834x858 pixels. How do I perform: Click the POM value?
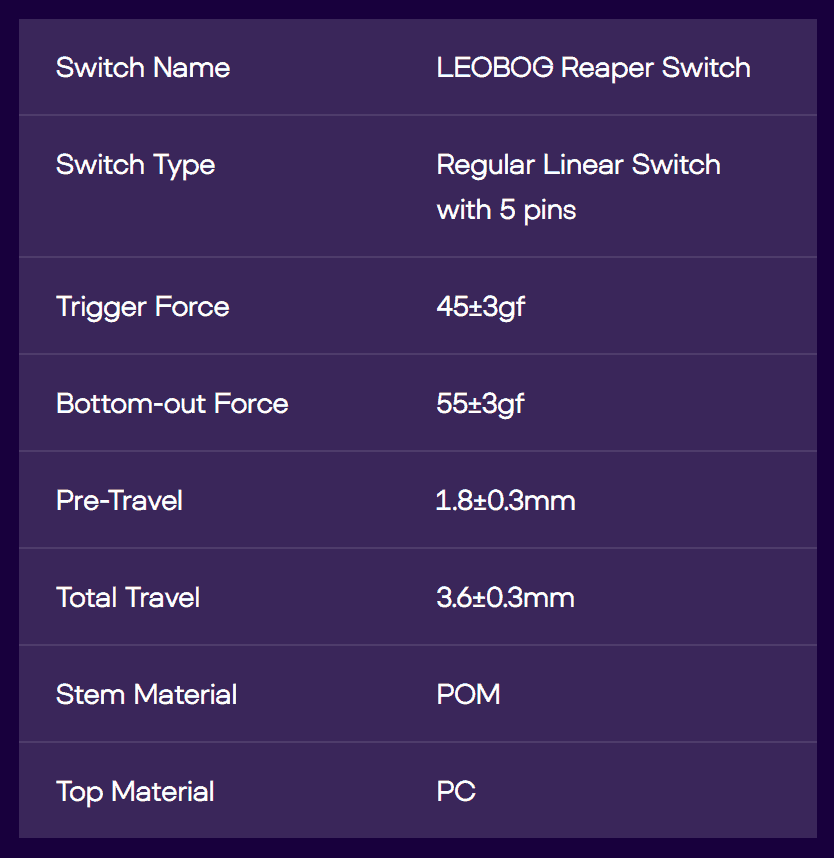(469, 695)
